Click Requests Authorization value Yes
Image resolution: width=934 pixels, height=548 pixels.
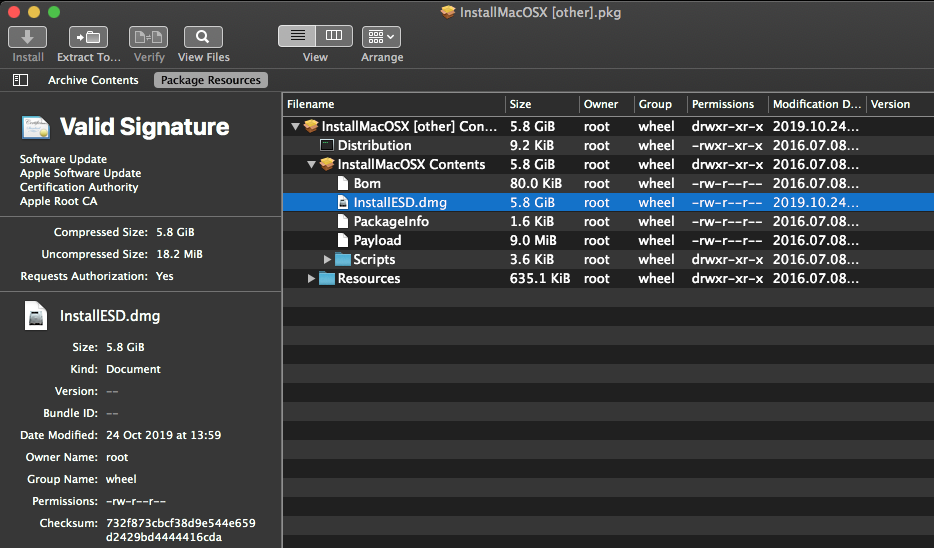pyautogui.click(x=164, y=276)
